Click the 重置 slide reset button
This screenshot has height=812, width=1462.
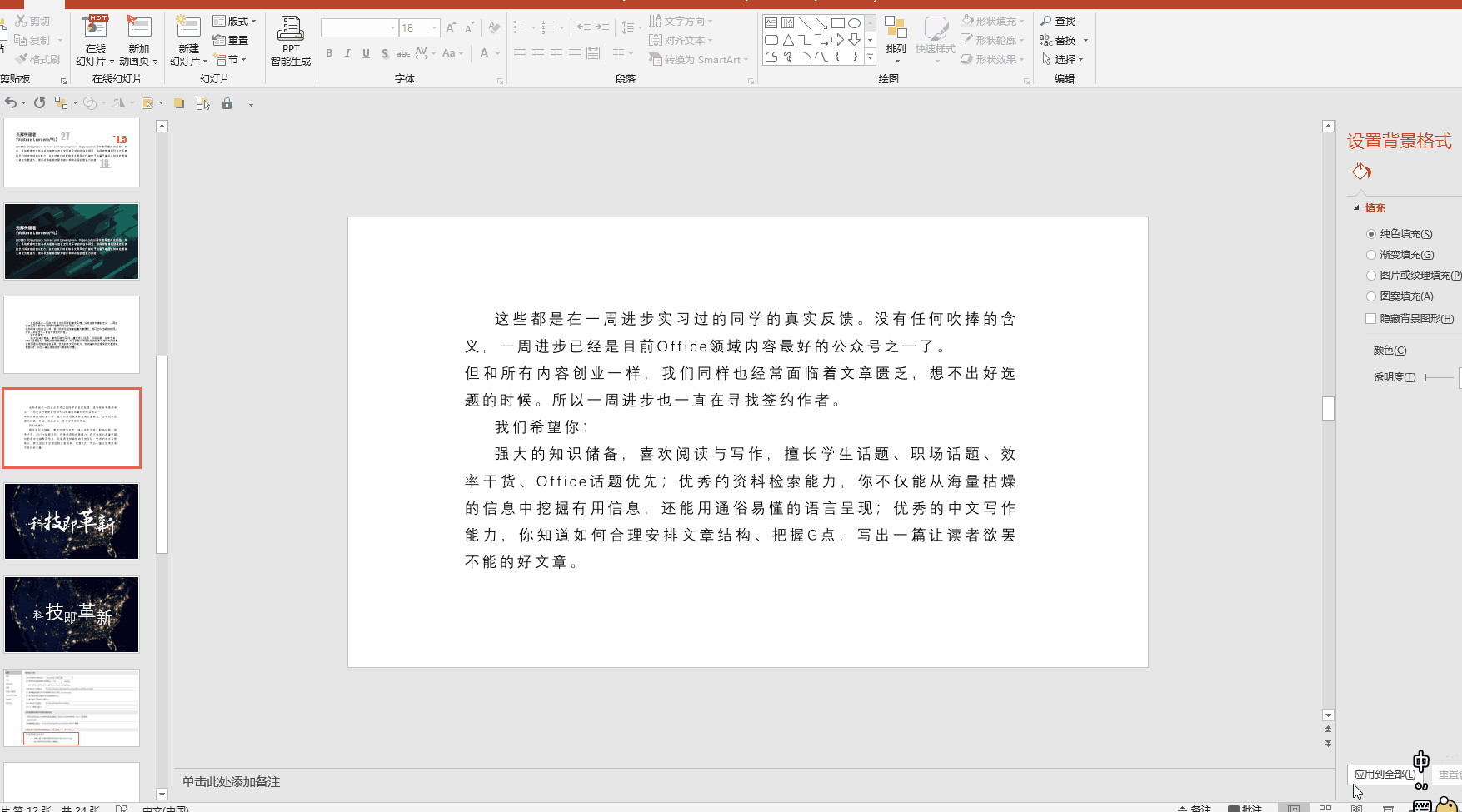point(231,40)
